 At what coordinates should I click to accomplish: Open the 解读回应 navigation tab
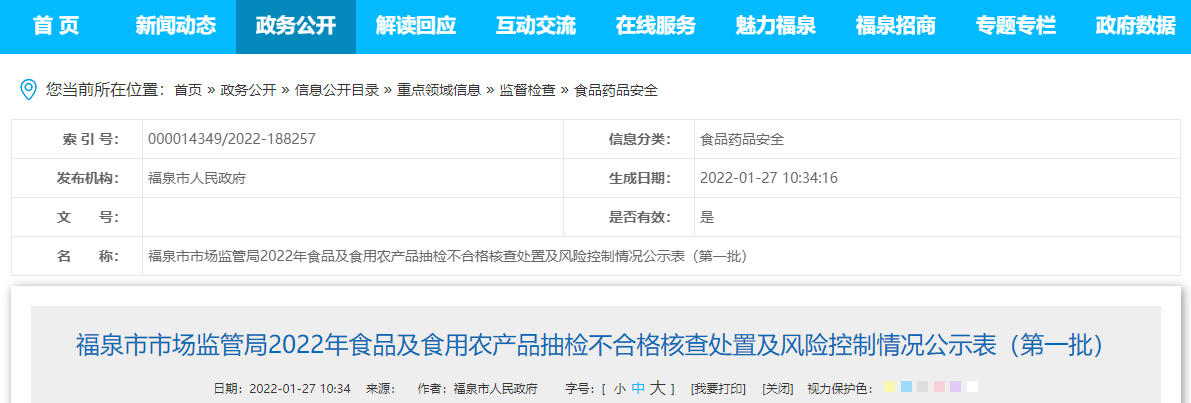(415, 27)
